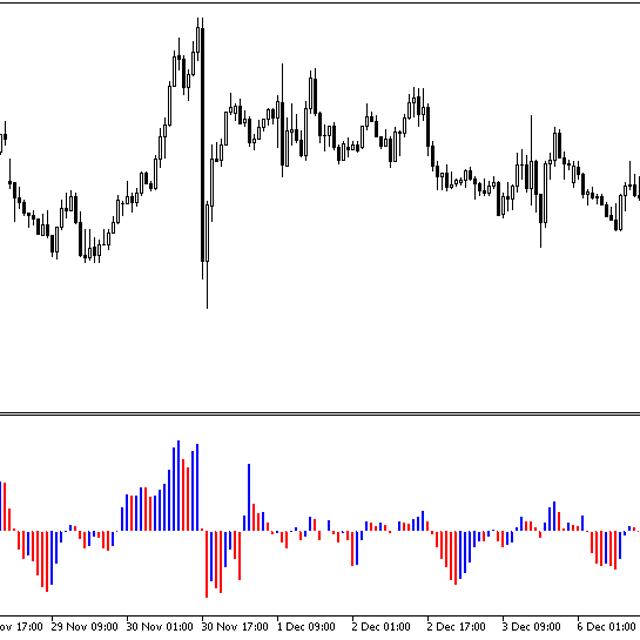Image resolution: width=640 pixels, height=640 pixels.
Task: Select the longest red negative histogram bar
Action: [x=207, y=563]
